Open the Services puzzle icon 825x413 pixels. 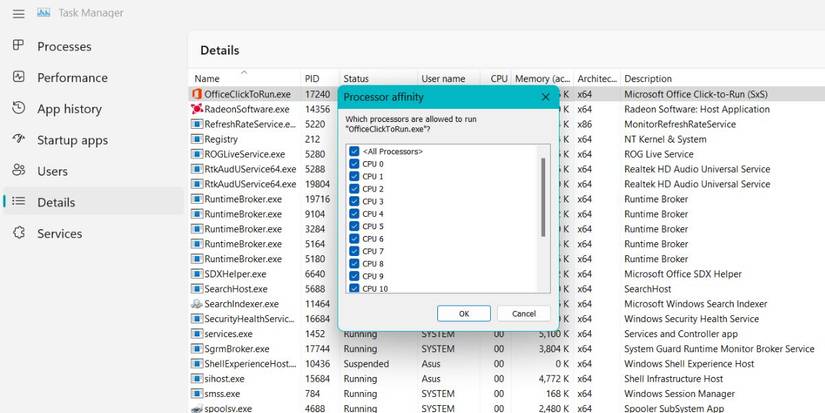18,233
